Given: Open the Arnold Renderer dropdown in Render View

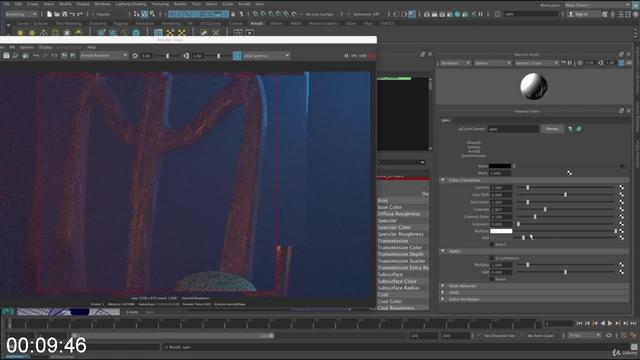Looking at the screenshot, I should pos(104,56).
